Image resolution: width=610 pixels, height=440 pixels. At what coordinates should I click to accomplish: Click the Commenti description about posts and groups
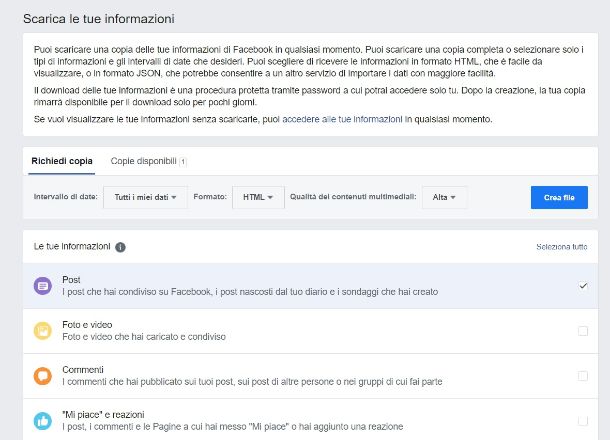coord(252,382)
